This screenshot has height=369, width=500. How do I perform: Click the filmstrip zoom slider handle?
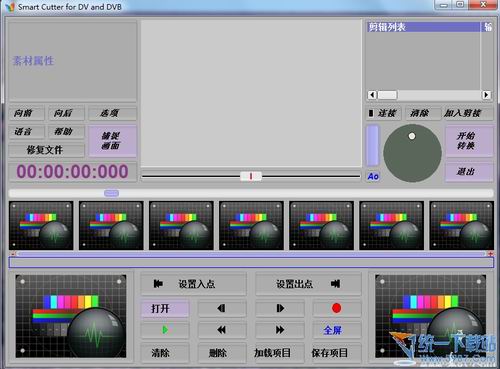111,193
